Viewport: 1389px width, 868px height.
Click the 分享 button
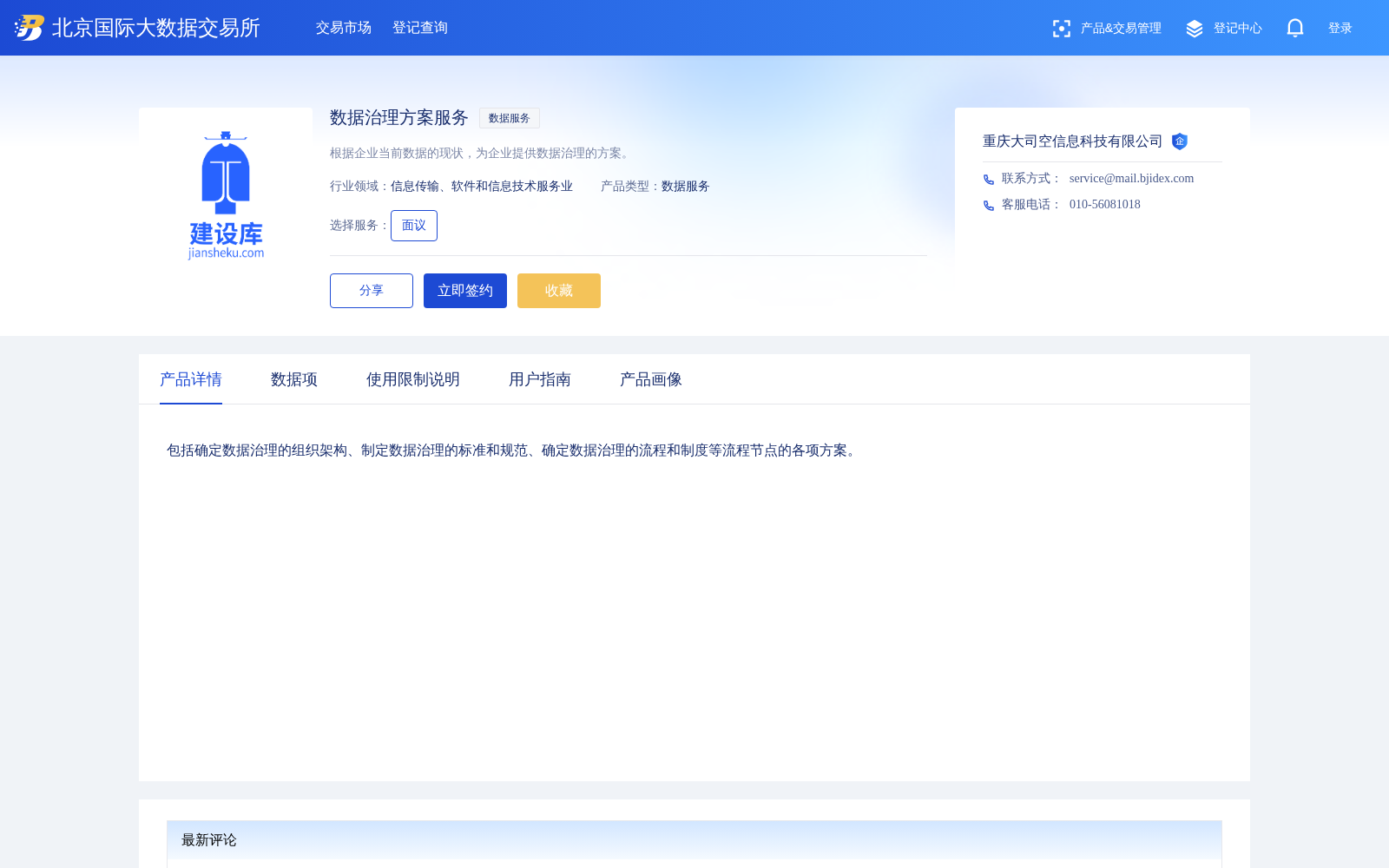[372, 291]
